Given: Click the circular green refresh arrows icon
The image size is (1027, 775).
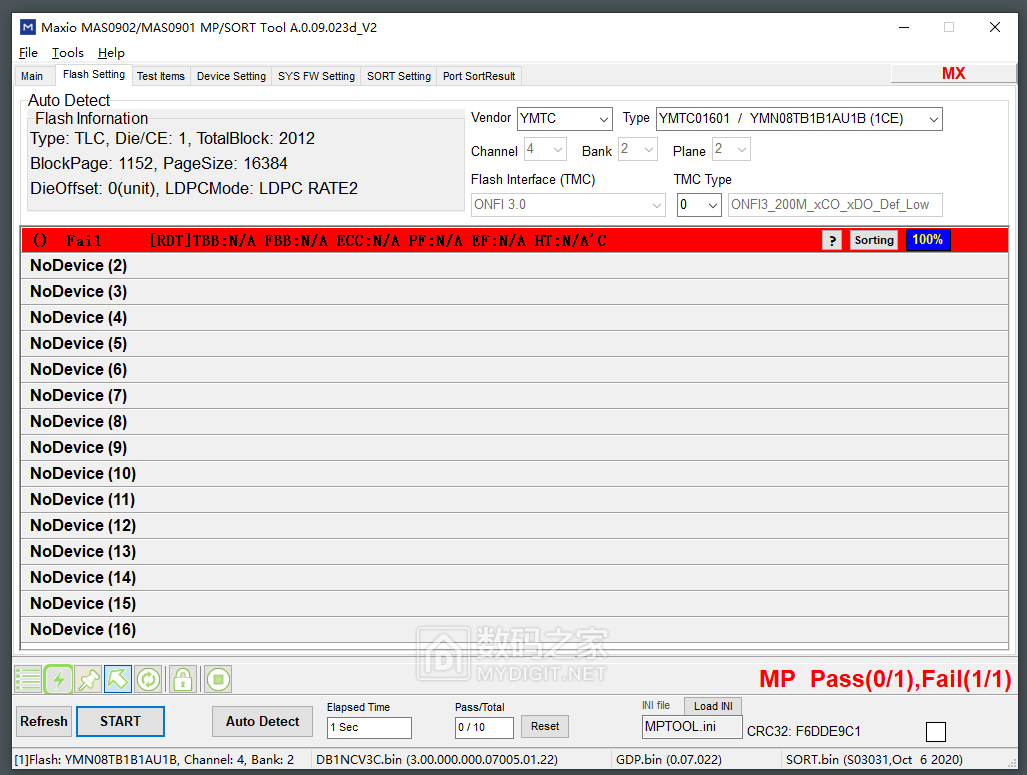Looking at the screenshot, I should [x=149, y=679].
